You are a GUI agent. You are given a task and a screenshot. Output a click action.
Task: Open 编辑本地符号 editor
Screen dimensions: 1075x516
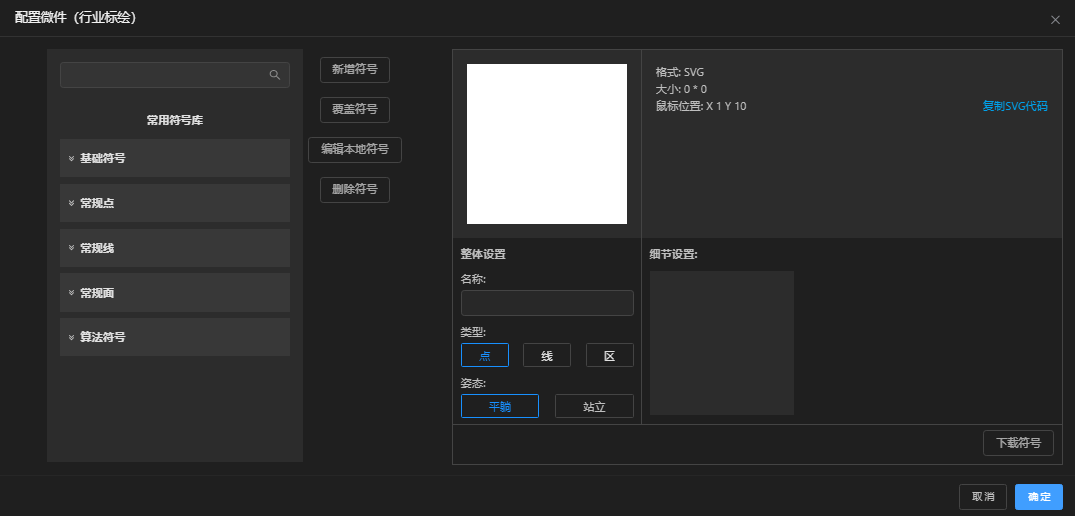pyautogui.click(x=355, y=149)
